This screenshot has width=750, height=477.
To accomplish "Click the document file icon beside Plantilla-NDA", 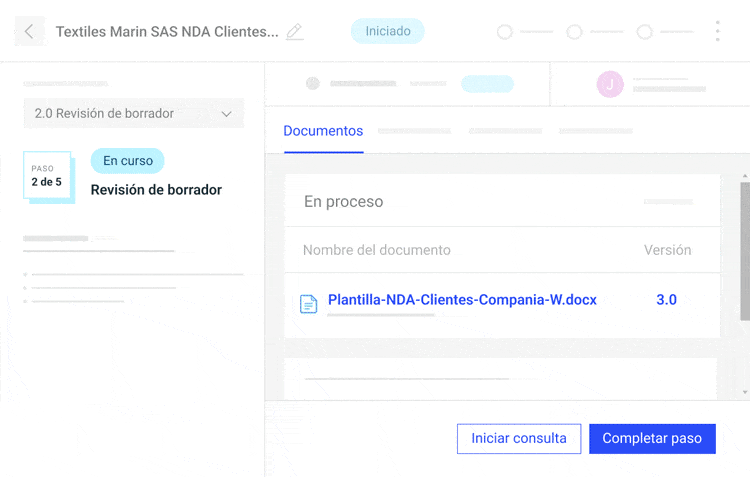I will (x=309, y=304).
